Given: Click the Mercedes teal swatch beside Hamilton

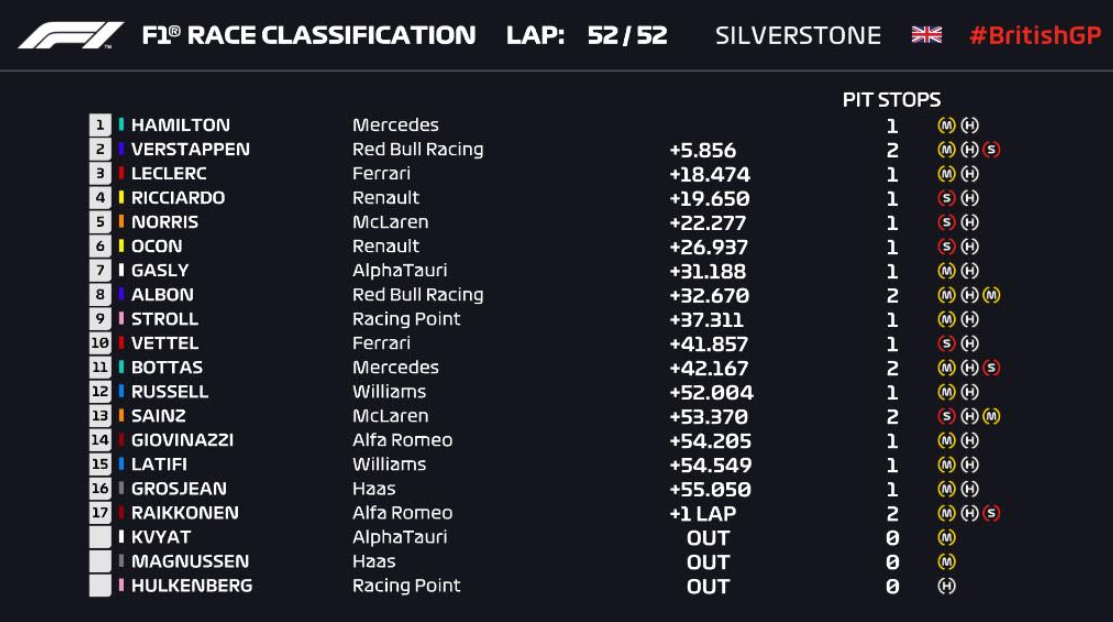Looking at the screenshot, I should tap(121, 126).
